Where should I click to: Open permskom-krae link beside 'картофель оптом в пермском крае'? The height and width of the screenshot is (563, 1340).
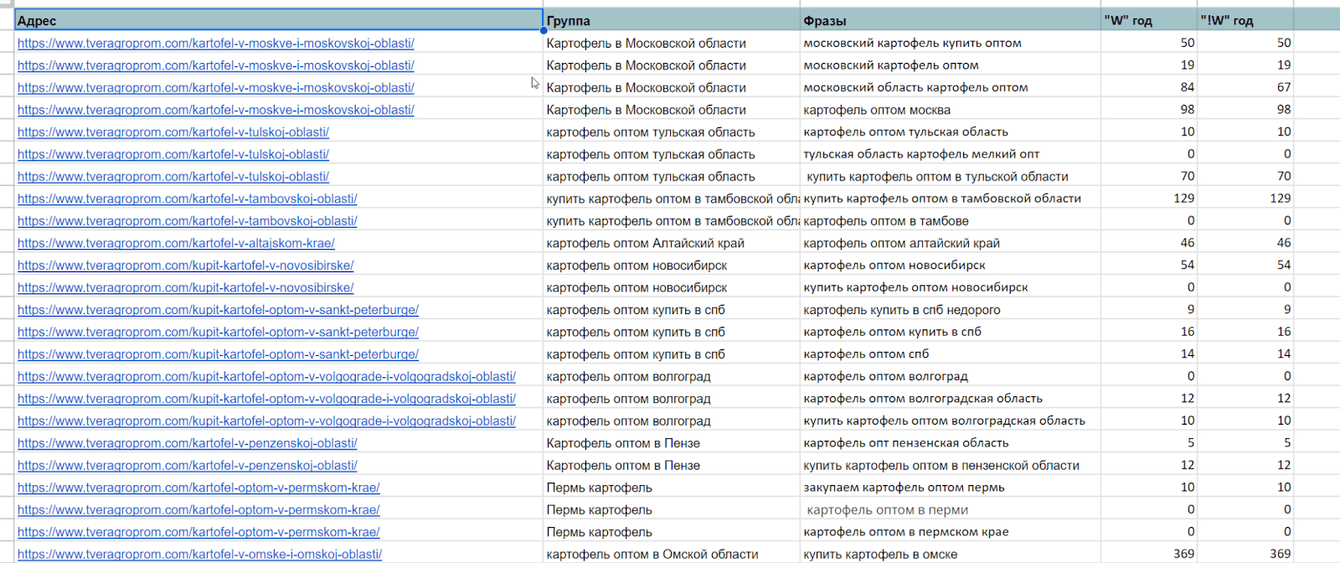point(198,532)
